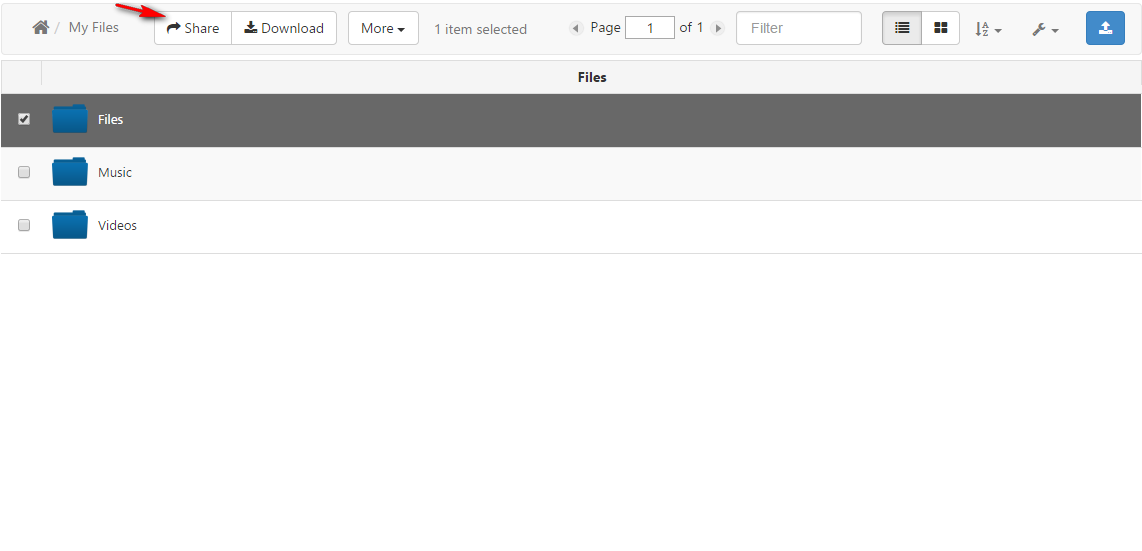Open the folder named Files in the list

click(111, 119)
